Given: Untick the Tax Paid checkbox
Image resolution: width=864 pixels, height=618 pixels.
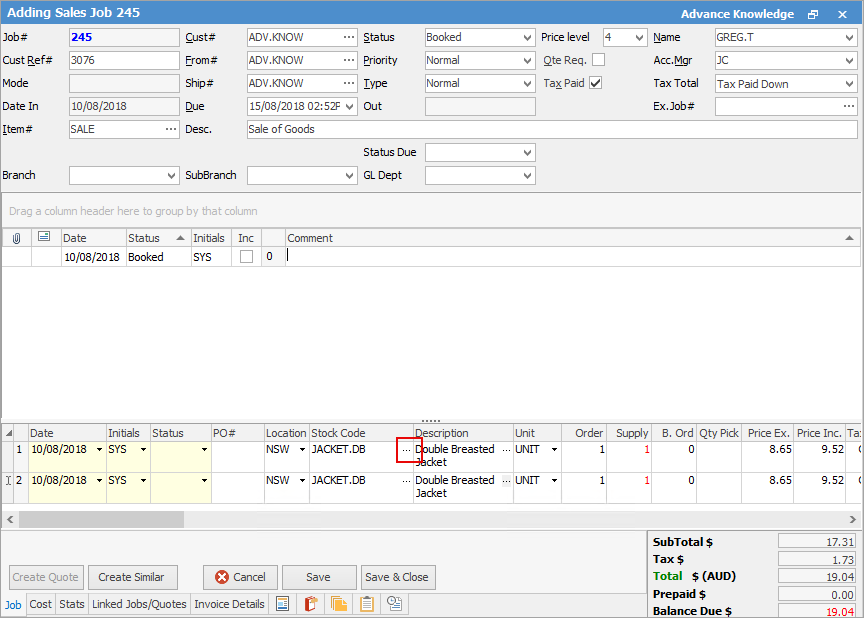Looking at the screenshot, I should click(596, 83).
